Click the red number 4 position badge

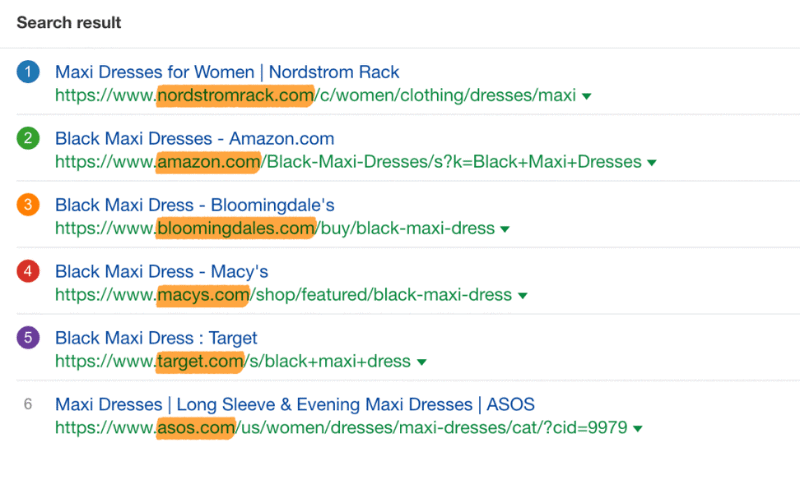28,271
